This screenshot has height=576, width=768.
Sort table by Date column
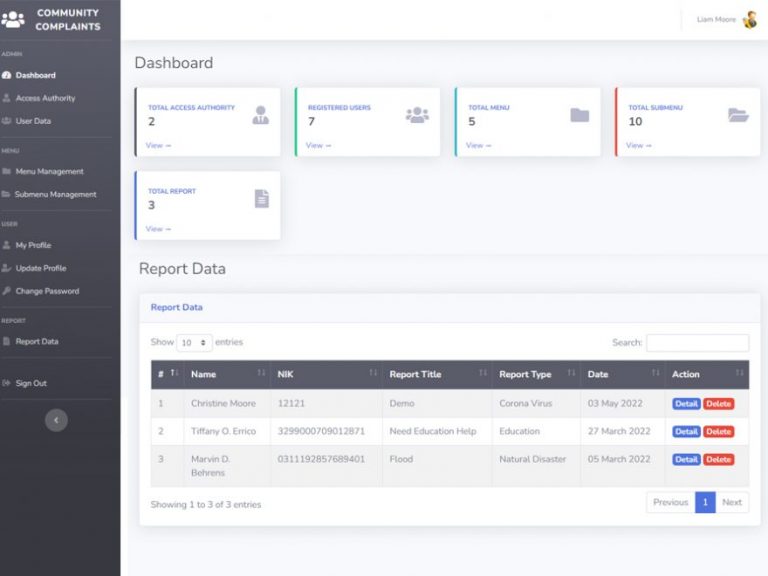[x=625, y=374]
